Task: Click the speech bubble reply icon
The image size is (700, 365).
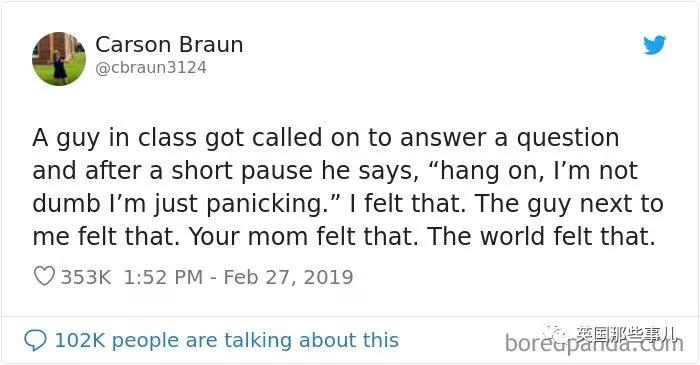Action: [x=35, y=340]
